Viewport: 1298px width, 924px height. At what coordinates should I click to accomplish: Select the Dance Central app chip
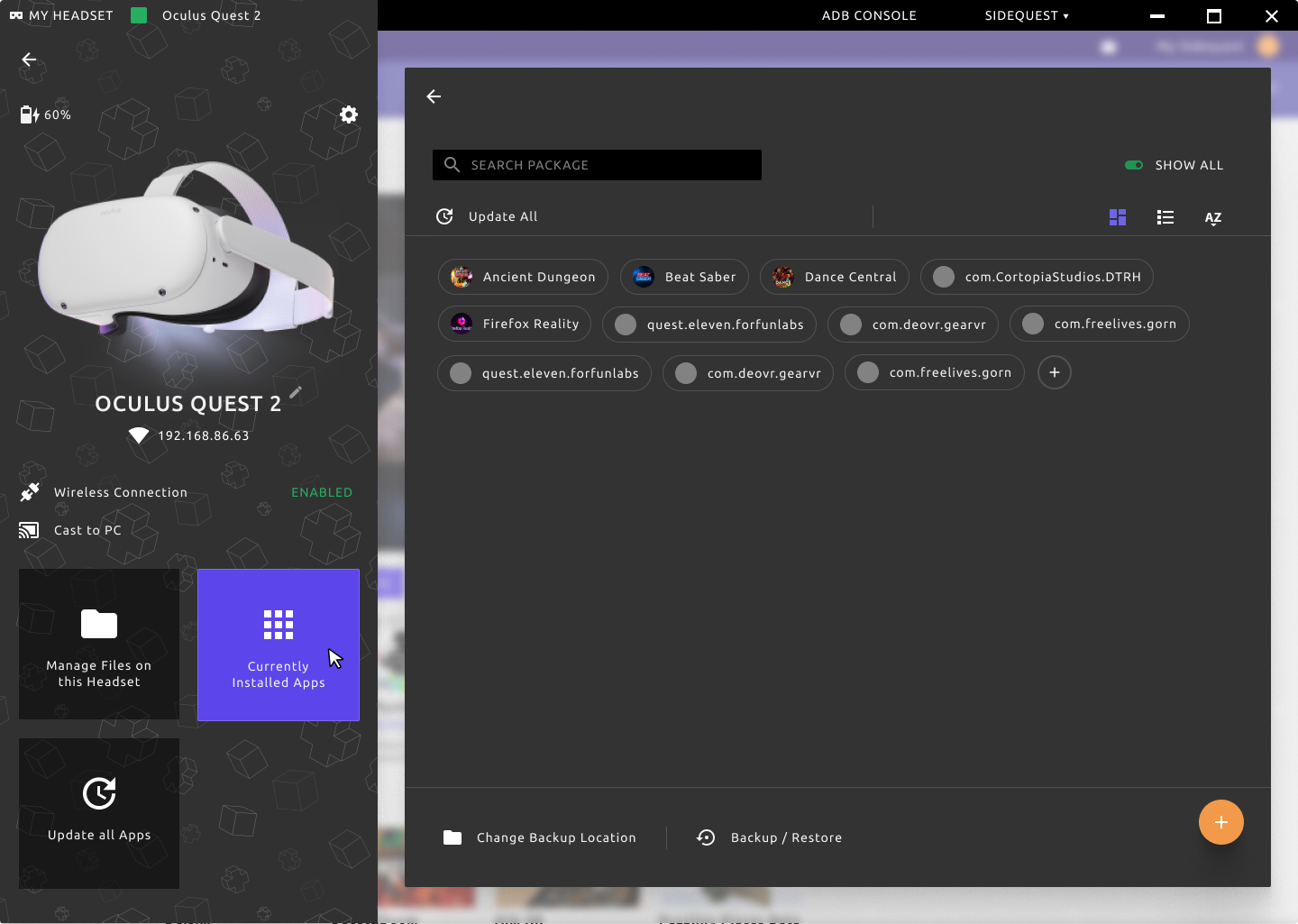(835, 277)
